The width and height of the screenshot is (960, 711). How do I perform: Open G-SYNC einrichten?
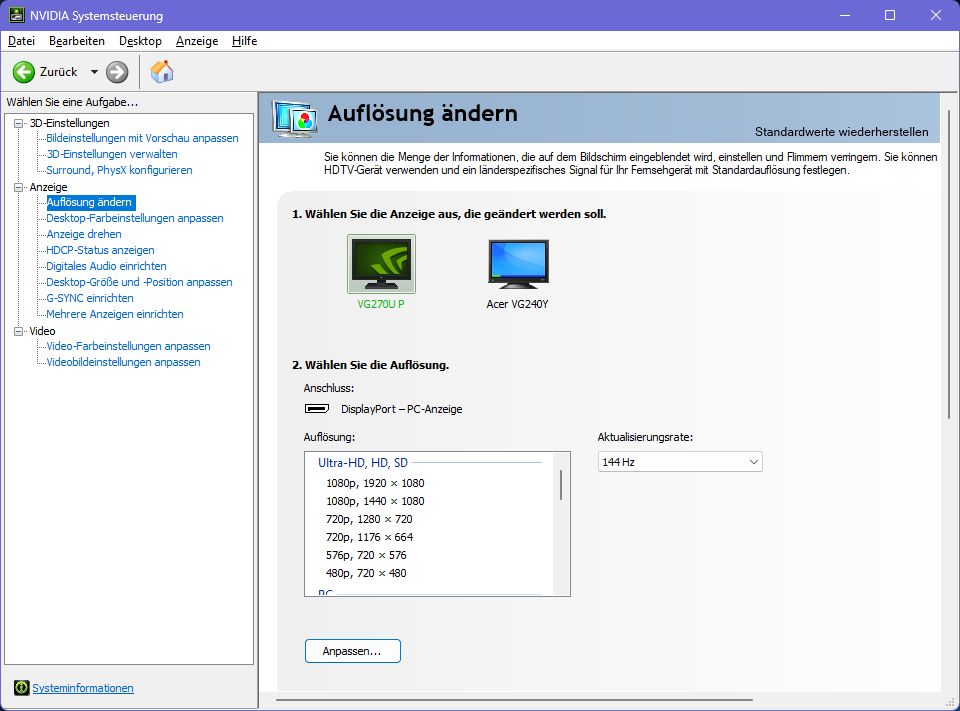[90, 298]
